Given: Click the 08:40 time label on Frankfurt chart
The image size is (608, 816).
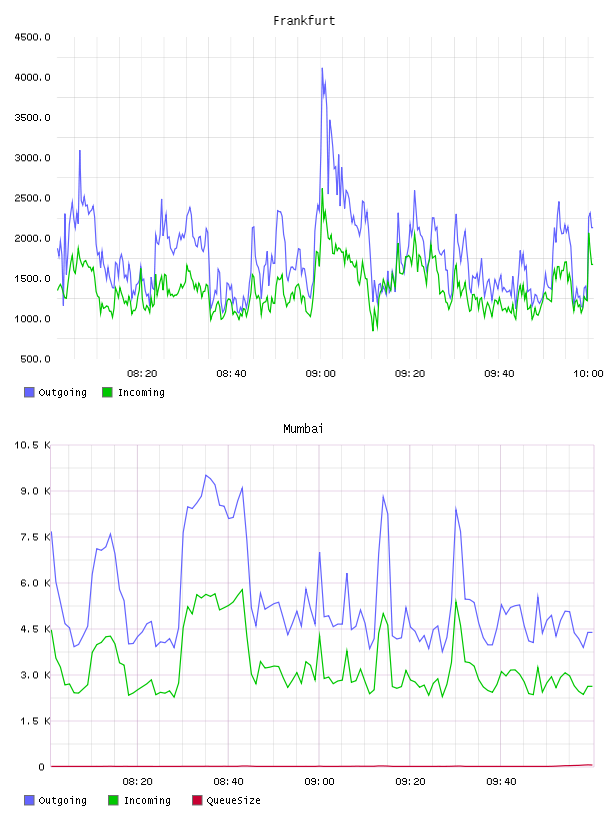Looking at the screenshot, I should (x=231, y=373).
